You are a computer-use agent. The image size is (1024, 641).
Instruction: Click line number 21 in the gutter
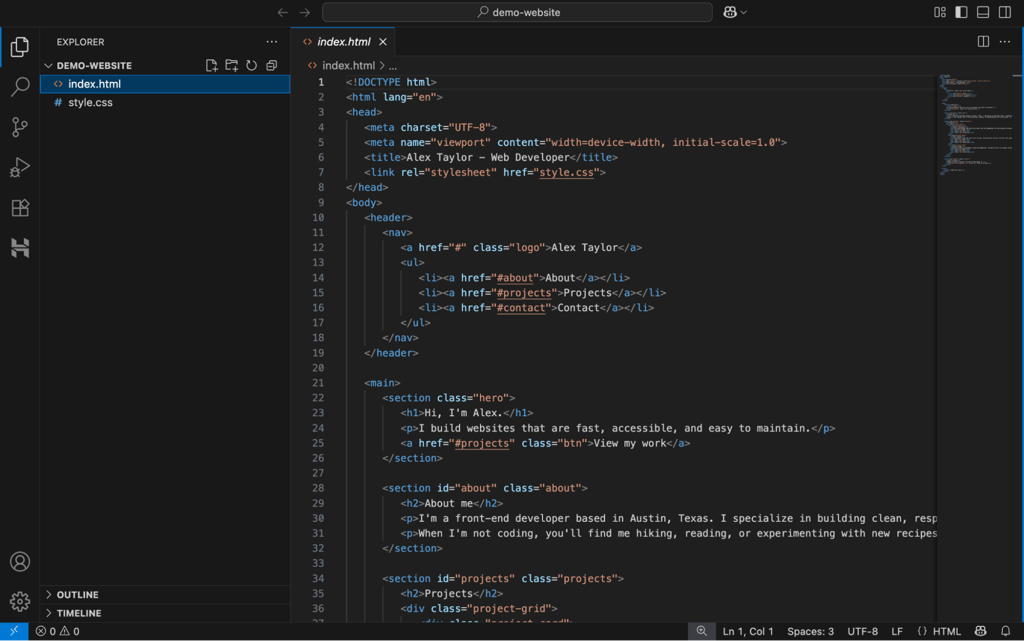(x=318, y=383)
